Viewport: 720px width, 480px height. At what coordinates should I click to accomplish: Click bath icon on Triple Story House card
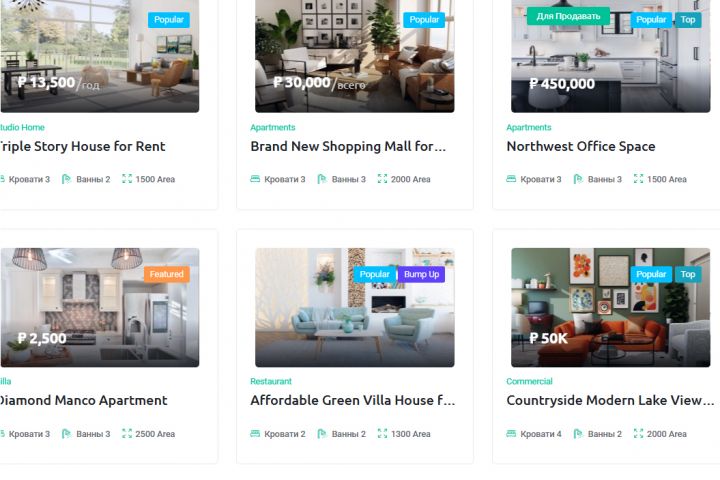point(67,179)
